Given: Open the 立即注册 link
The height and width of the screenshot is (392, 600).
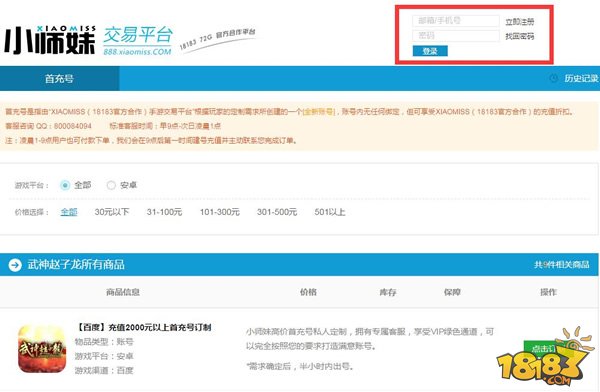Looking at the screenshot, I should pyautogui.click(x=520, y=22).
